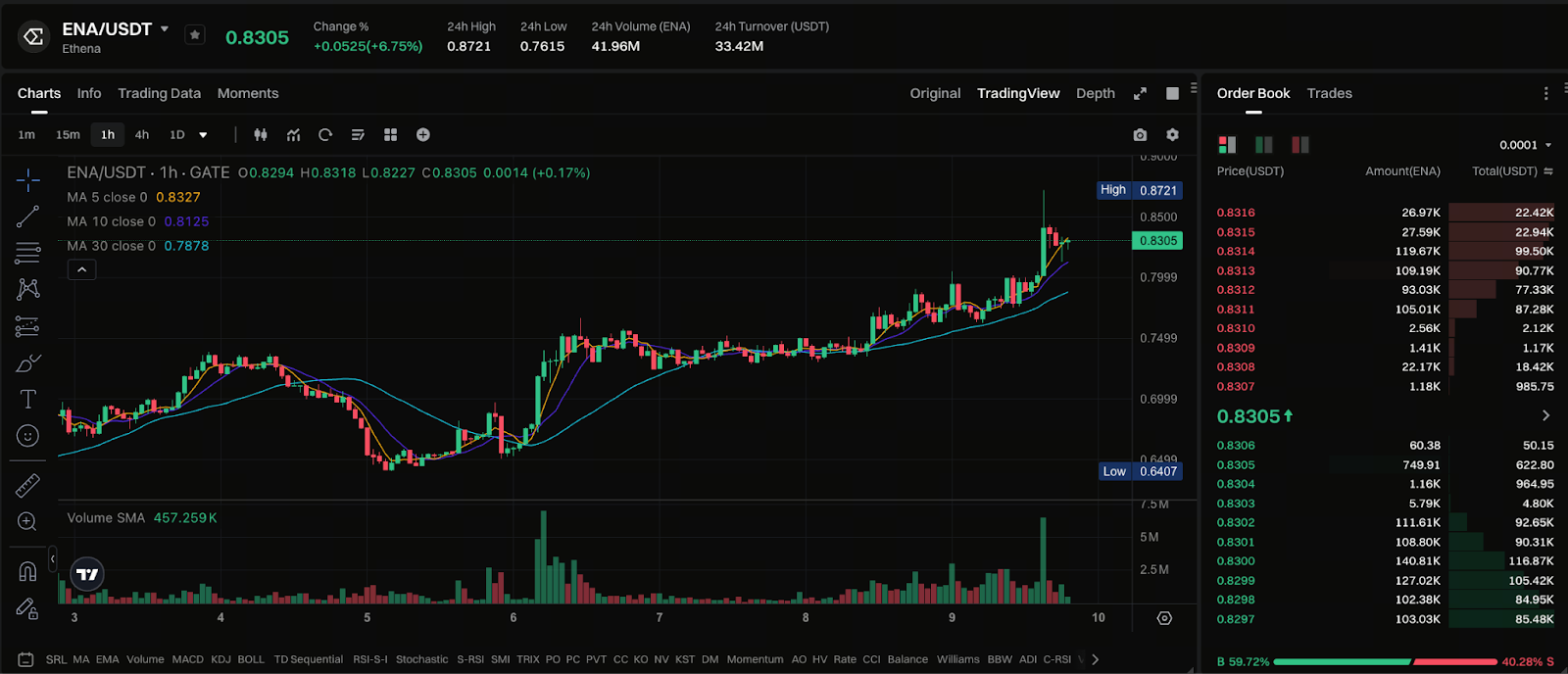Click the square layout icon beside fullscreen

[x=1172, y=94]
